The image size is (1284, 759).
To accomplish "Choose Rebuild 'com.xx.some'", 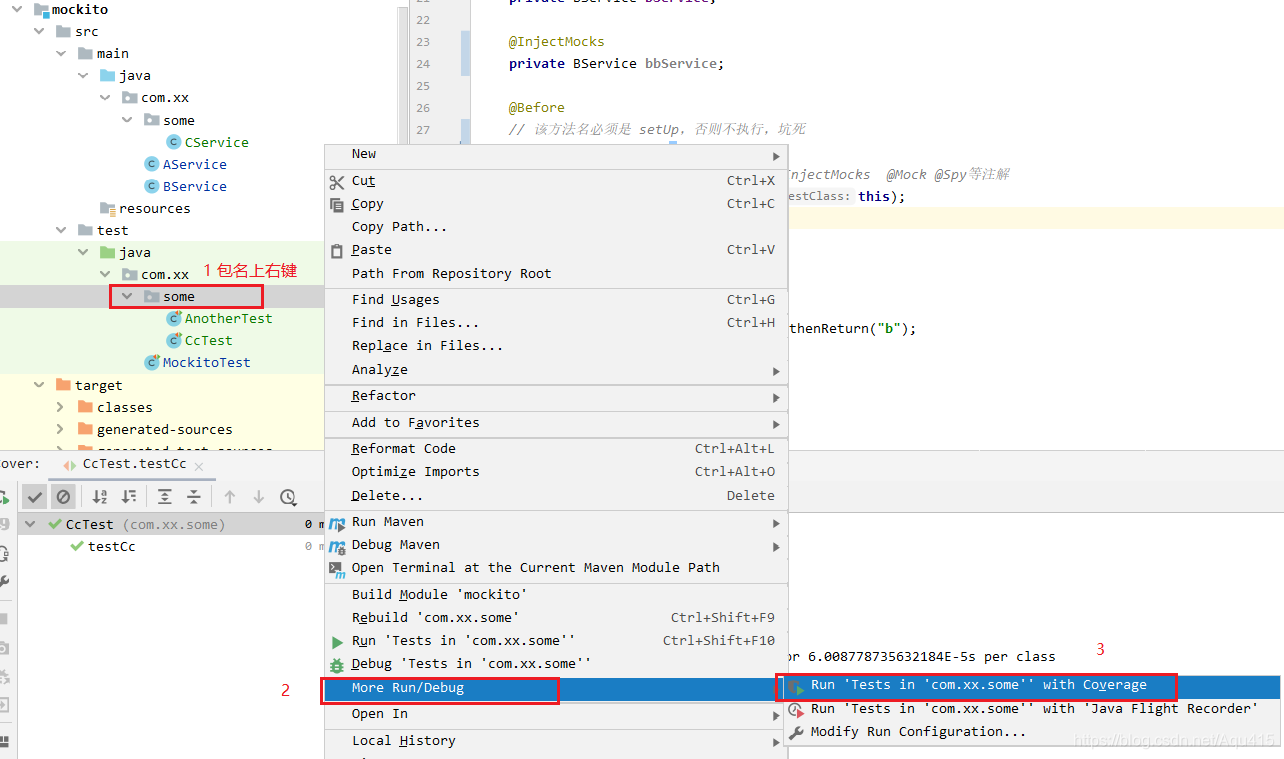I will coord(557,617).
